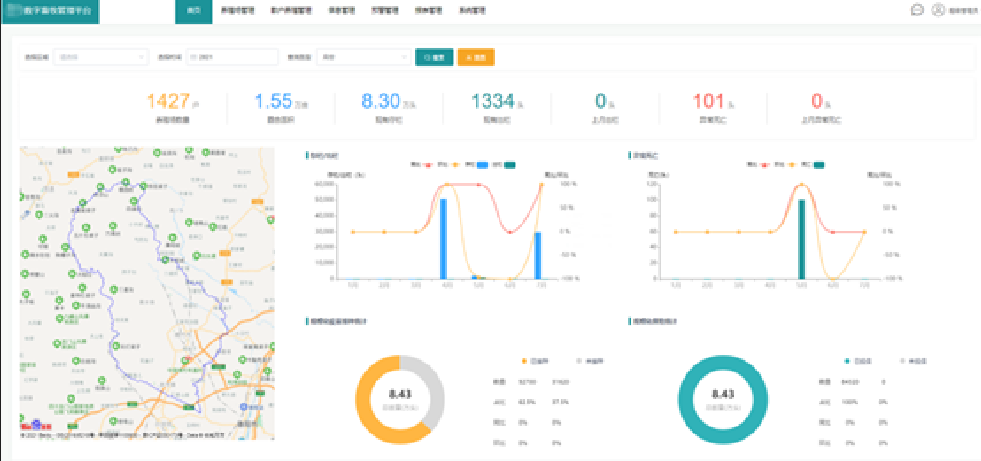This screenshot has width=981, height=461.
Task: Click the orange reset button
Action: click(476, 57)
